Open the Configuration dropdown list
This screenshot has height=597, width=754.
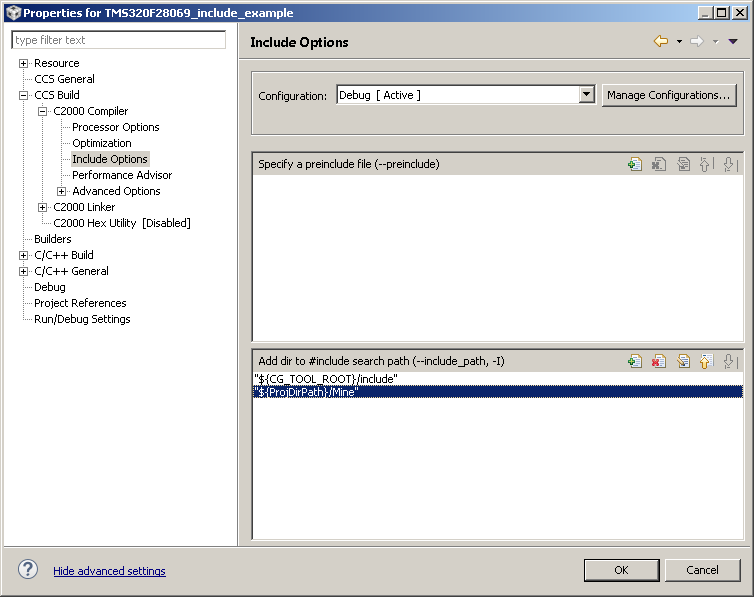(x=586, y=95)
